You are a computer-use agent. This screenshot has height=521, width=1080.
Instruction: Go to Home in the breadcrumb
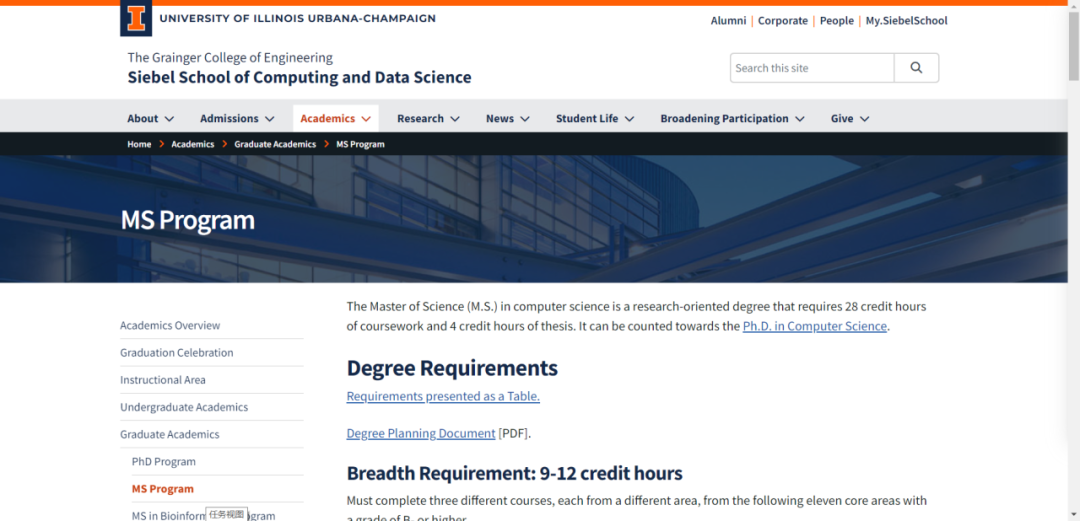[139, 144]
